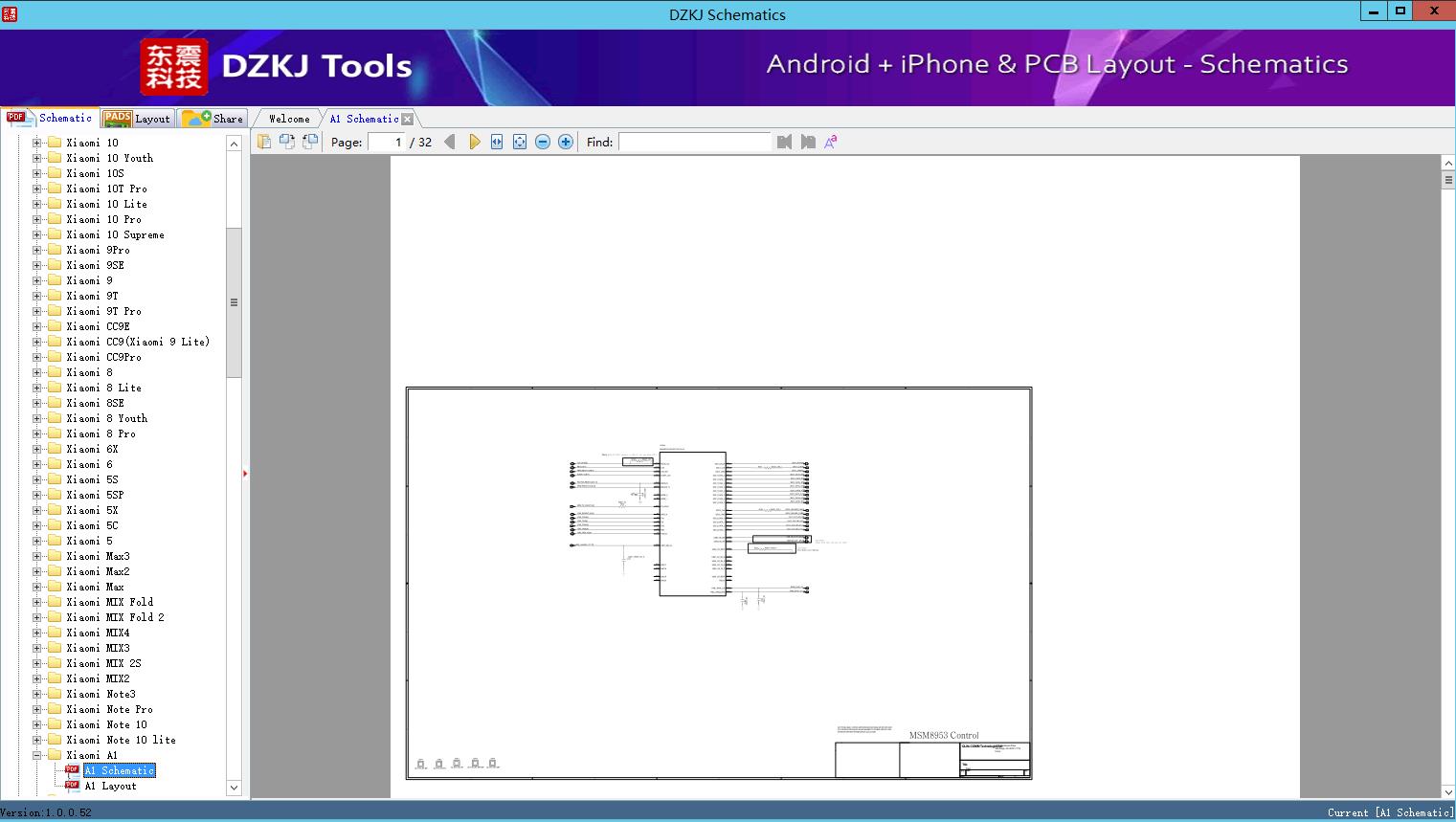1456x822 pixels.
Task: Expand the Xiaomi 10 Youth folder
Action: 37,158
